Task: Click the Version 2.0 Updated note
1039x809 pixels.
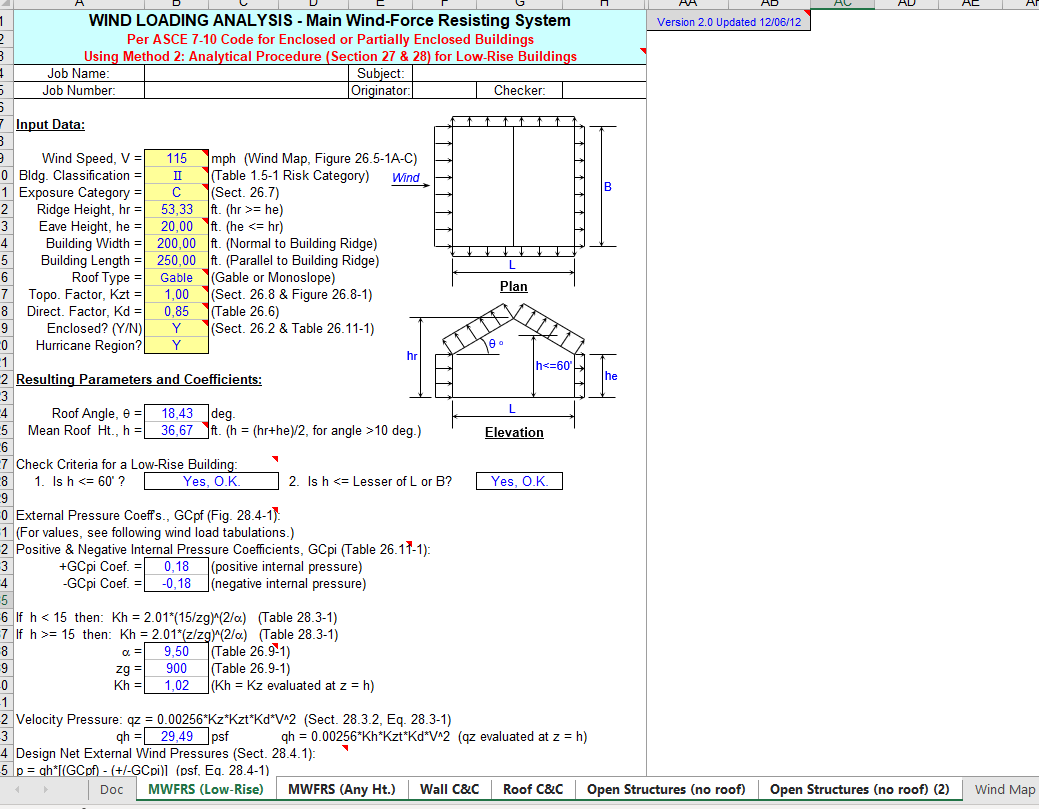Action: point(730,22)
